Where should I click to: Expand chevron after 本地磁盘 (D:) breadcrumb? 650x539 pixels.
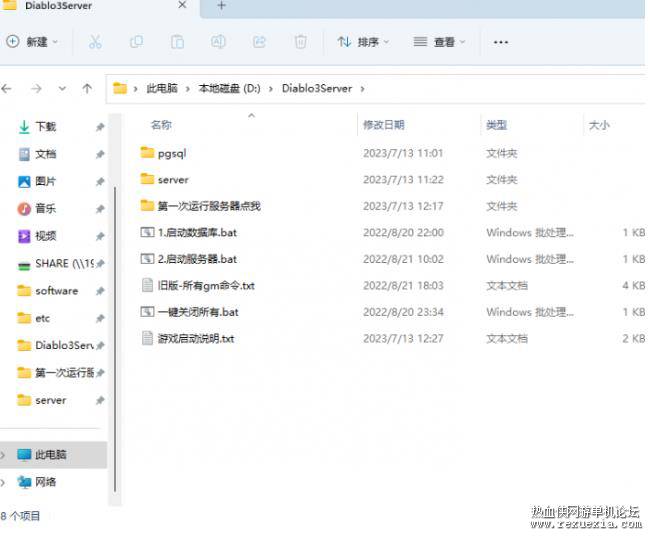tap(271, 89)
